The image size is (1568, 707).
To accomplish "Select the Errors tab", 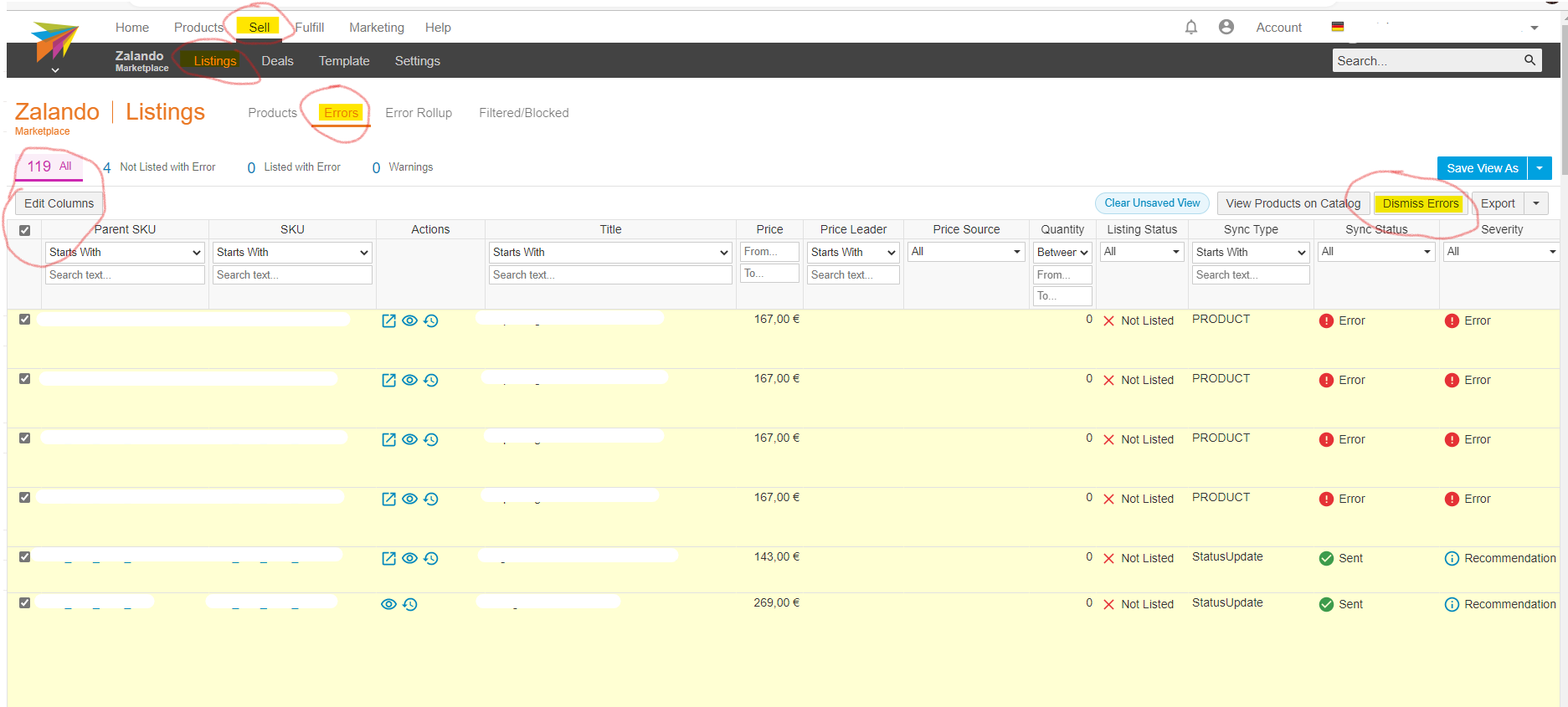I will (341, 113).
